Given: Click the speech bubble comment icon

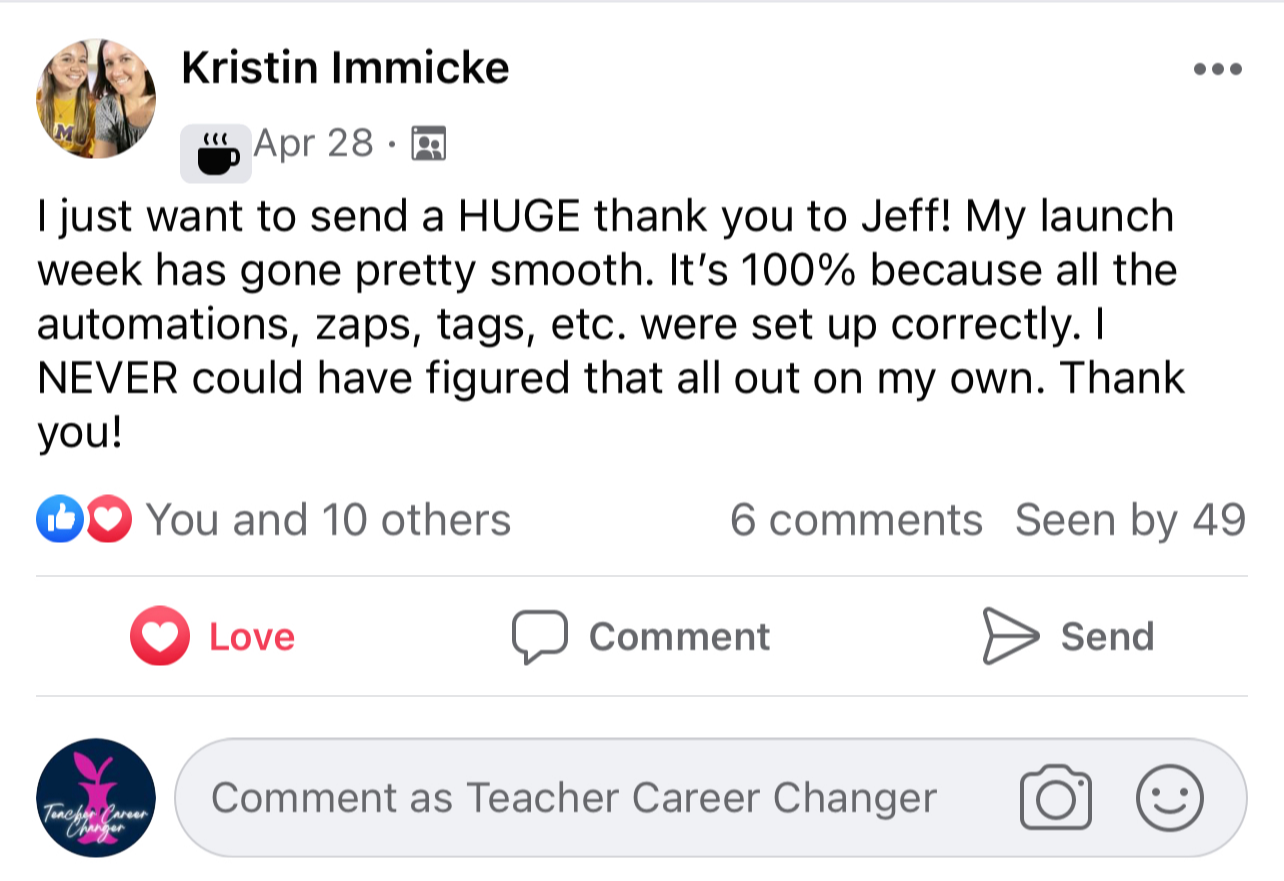Looking at the screenshot, I should pyautogui.click(x=540, y=637).
